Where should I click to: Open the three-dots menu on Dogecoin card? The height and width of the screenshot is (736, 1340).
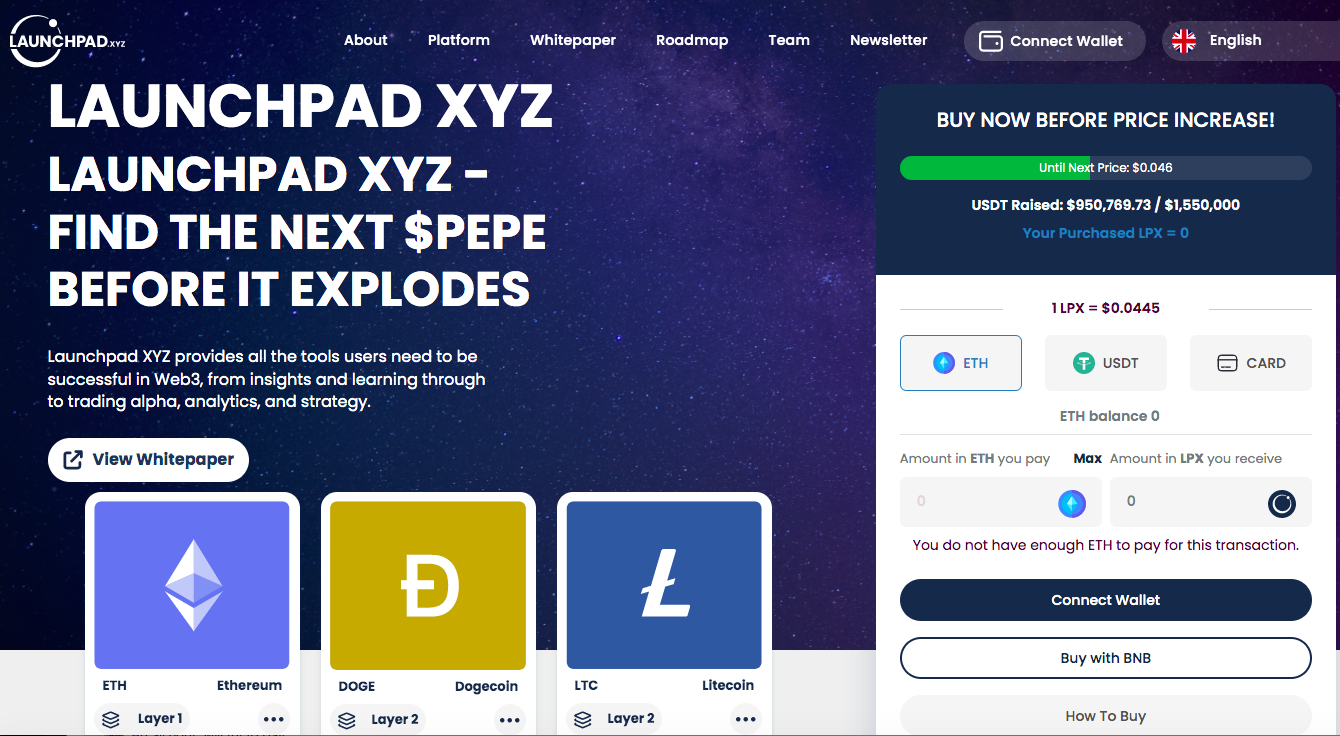pos(510,719)
